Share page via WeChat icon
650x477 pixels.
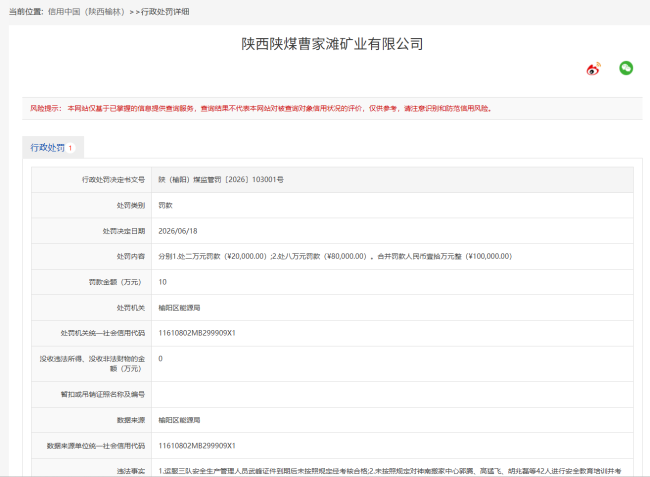[x=626, y=68]
